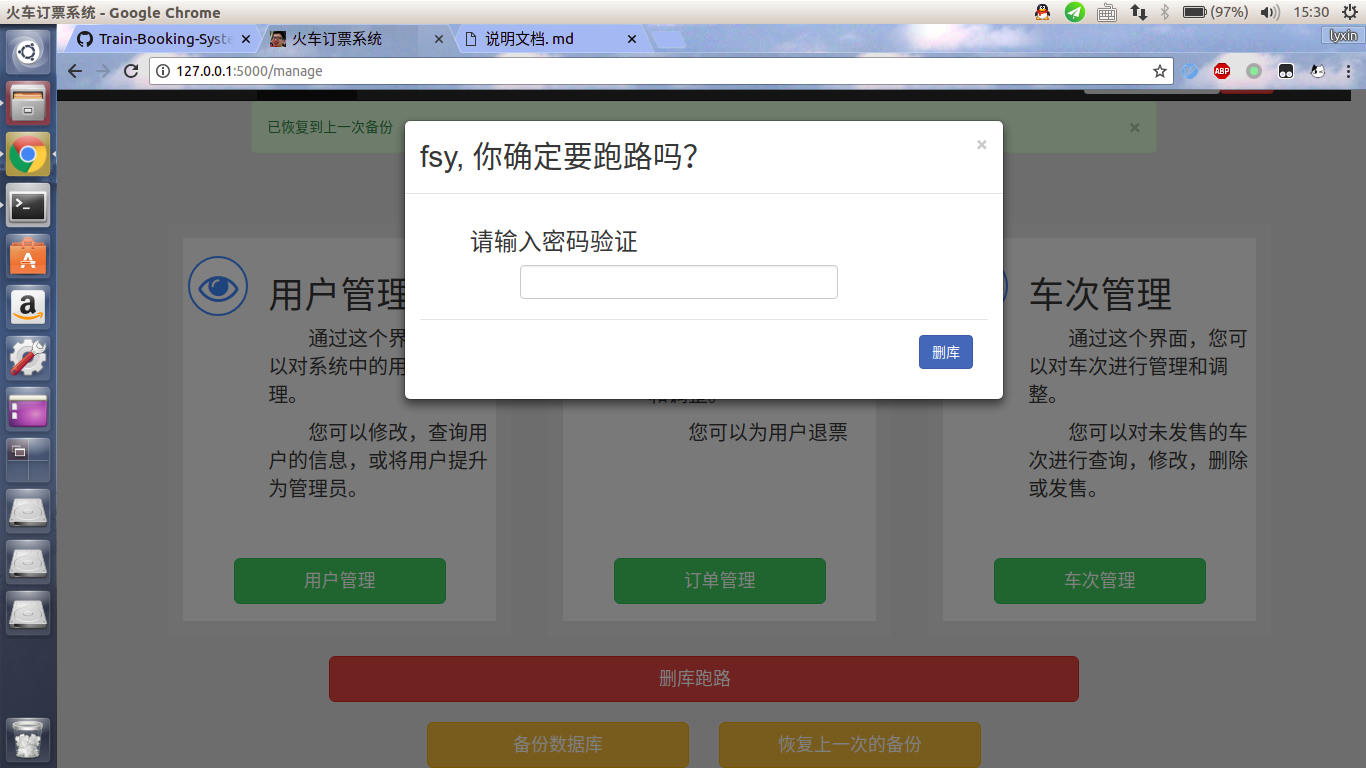Image resolution: width=1366 pixels, height=768 pixels.
Task: Open System Settings from the launcher
Action: 28,358
